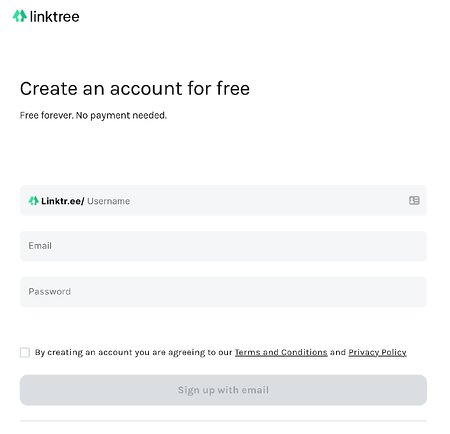
Task: Open the Privacy Policy link
Action: (x=377, y=352)
